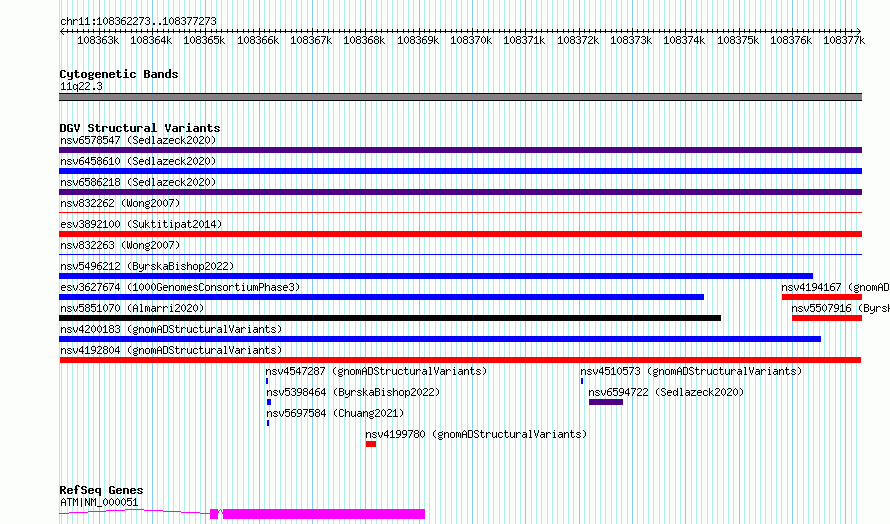Click the RefSeq Genes track title

[101, 490]
